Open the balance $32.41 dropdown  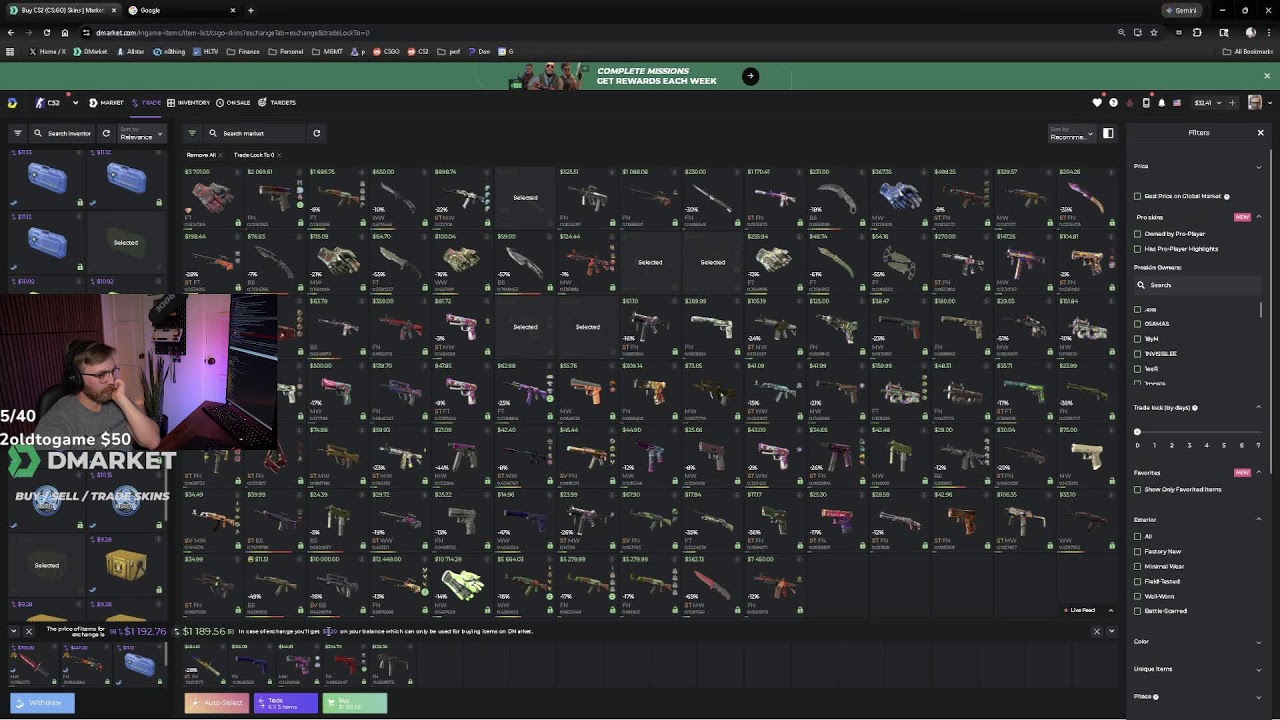coord(1207,102)
